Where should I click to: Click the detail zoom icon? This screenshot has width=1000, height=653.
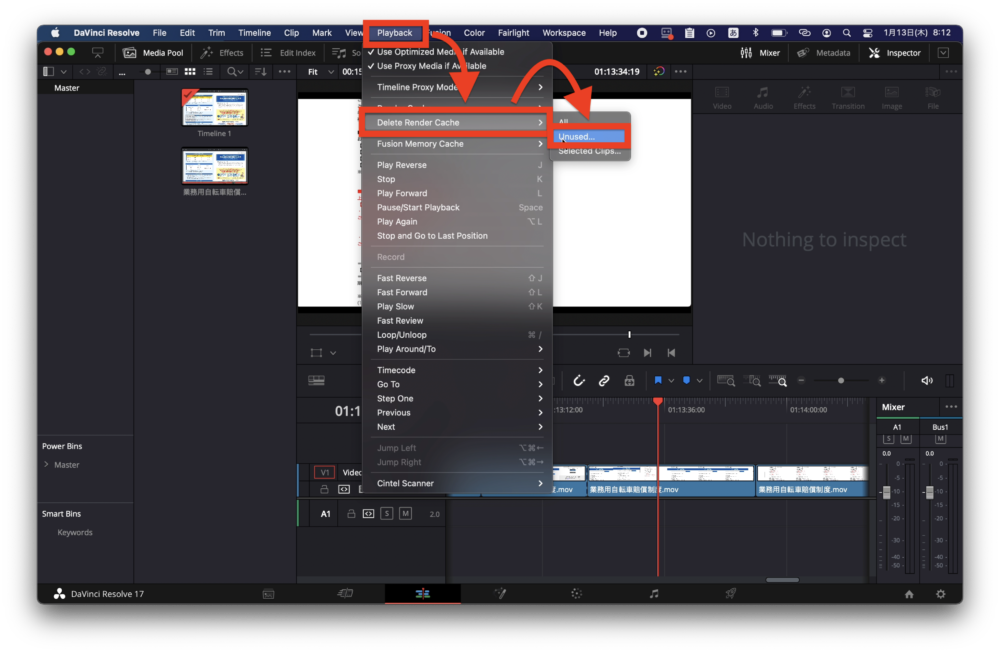pos(753,381)
